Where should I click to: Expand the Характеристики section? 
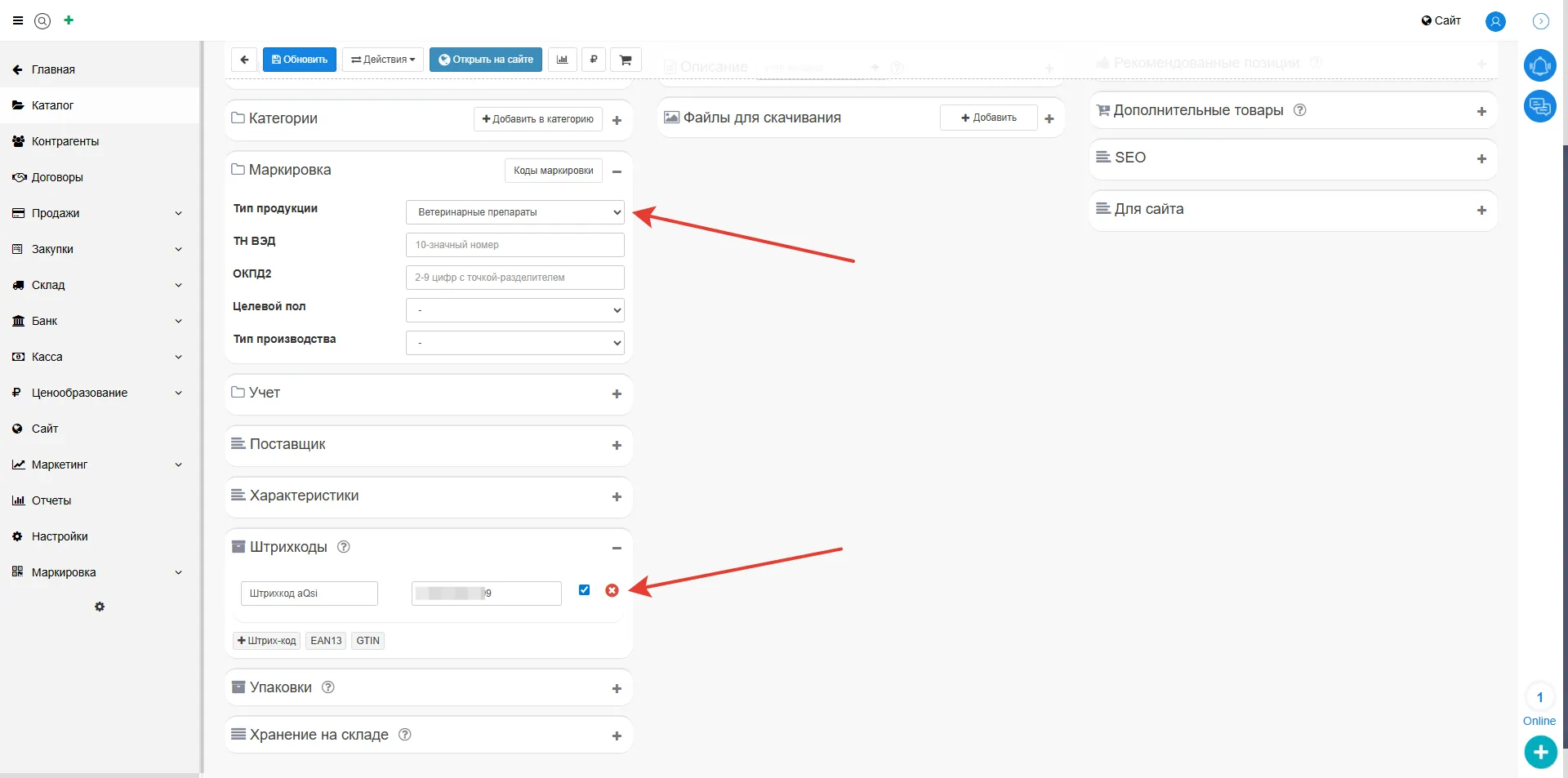(617, 497)
